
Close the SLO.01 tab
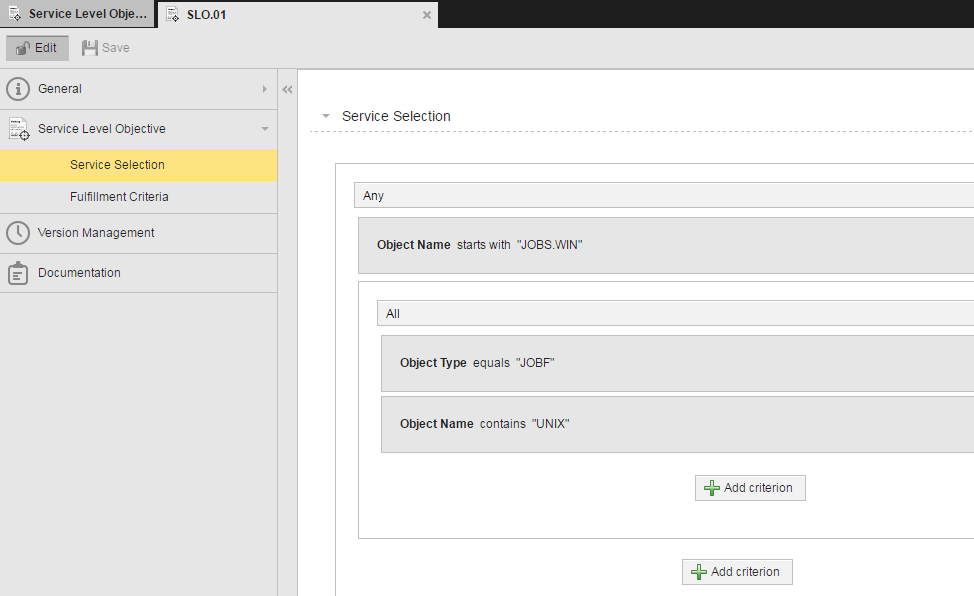427,14
